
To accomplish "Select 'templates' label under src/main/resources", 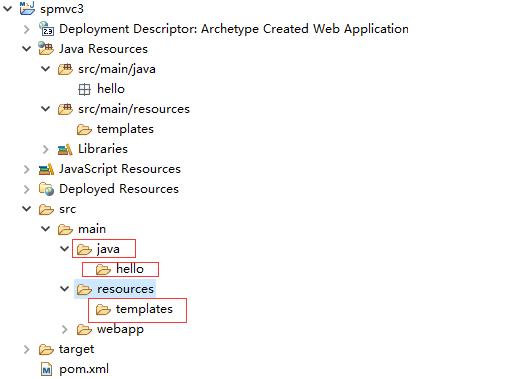I will click(x=125, y=129).
